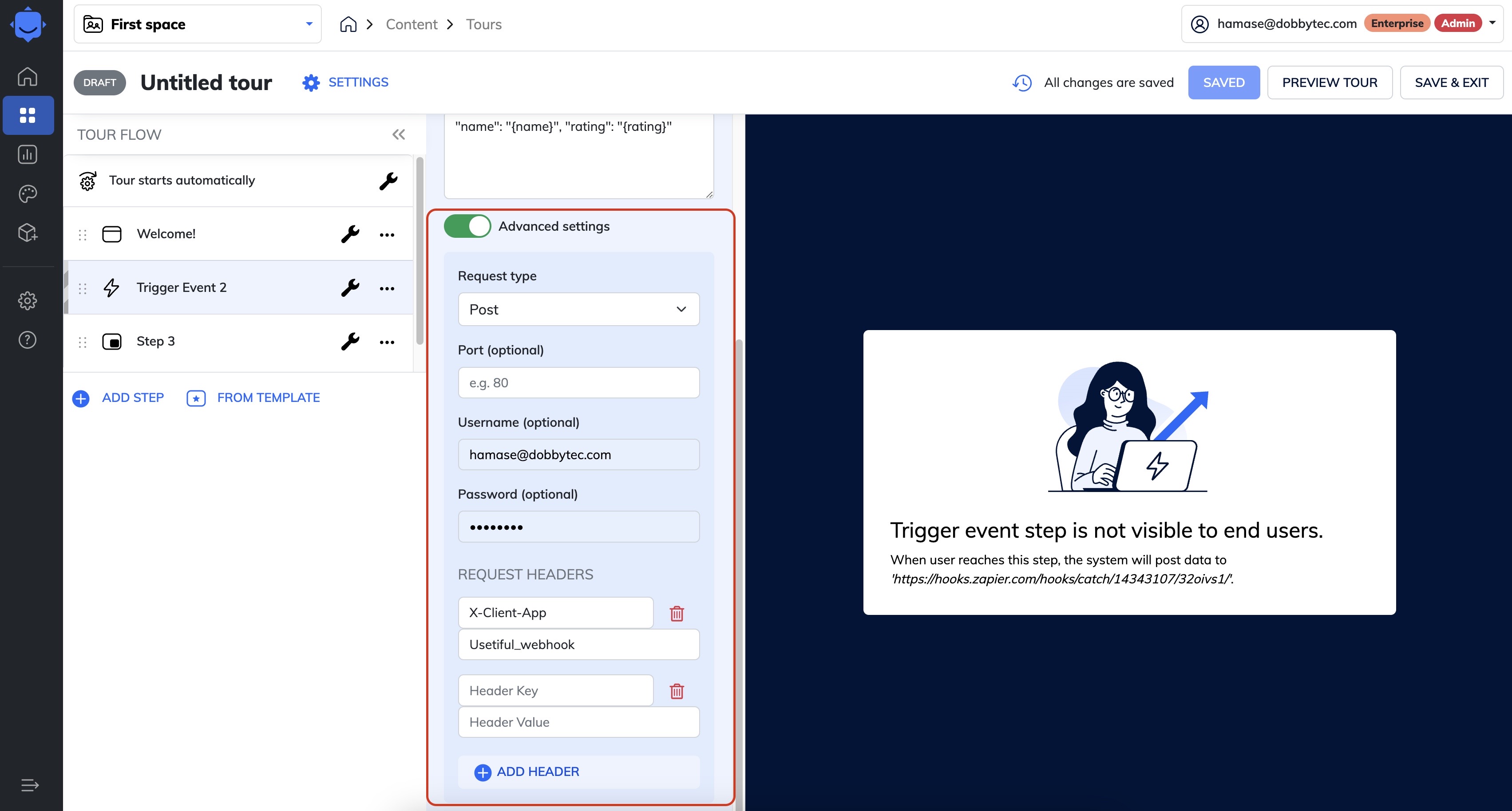The image size is (1512, 811).
Task: Delete the X-Client-App header with trash icon
Action: pos(676,614)
